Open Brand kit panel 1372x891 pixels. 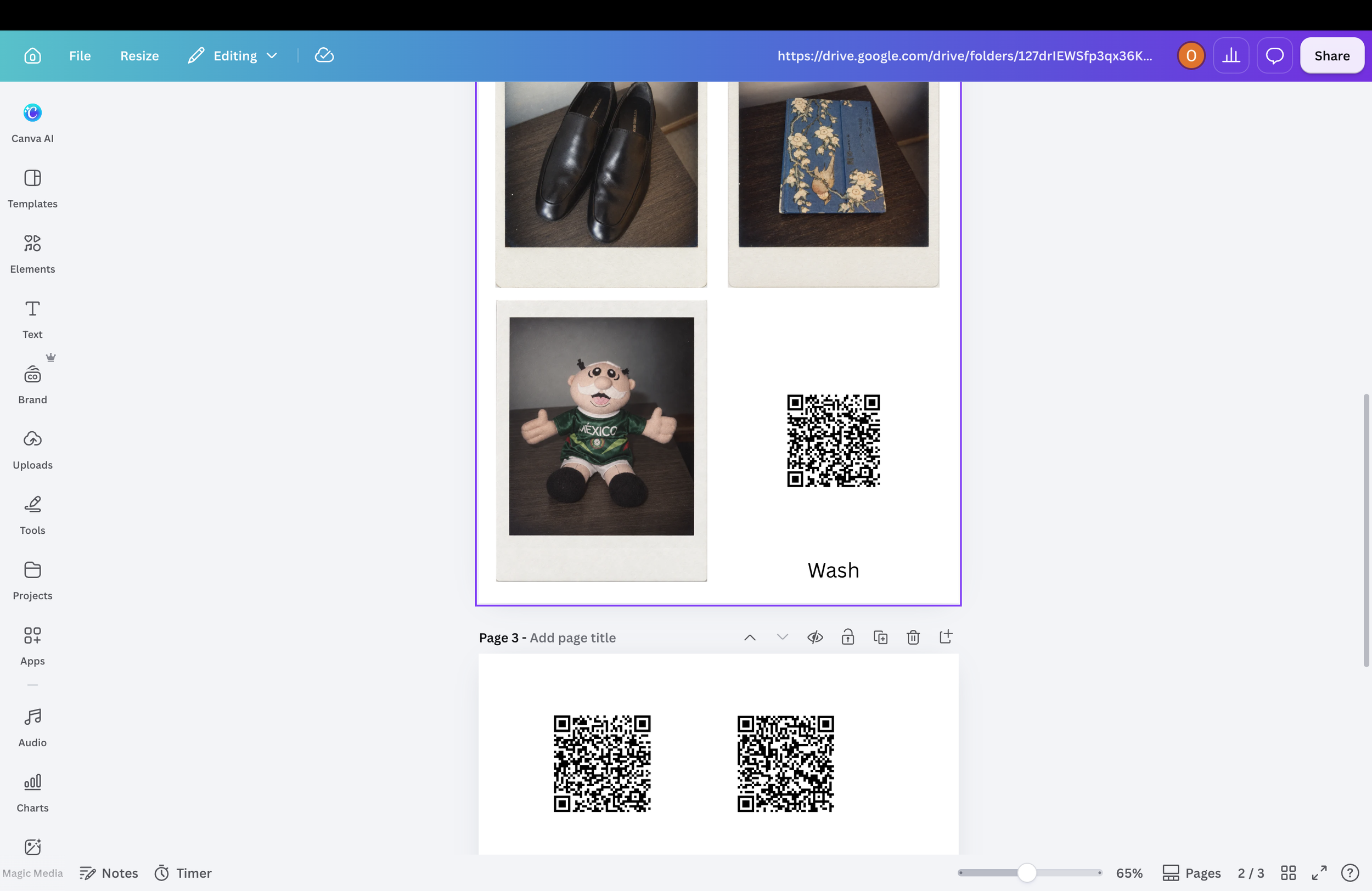coord(32,385)
